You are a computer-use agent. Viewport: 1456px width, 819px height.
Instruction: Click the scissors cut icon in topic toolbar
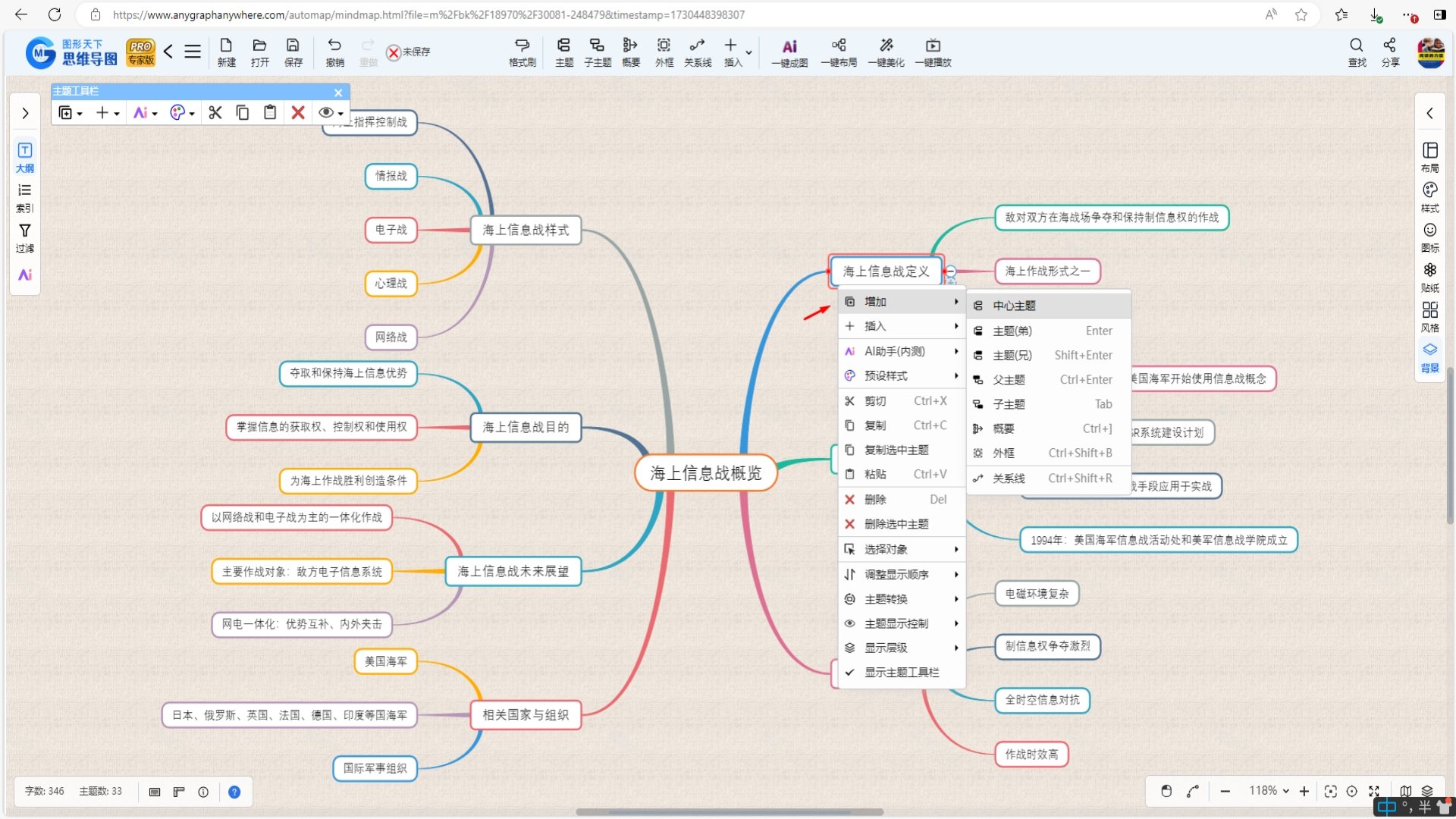(x=215, y=113)
